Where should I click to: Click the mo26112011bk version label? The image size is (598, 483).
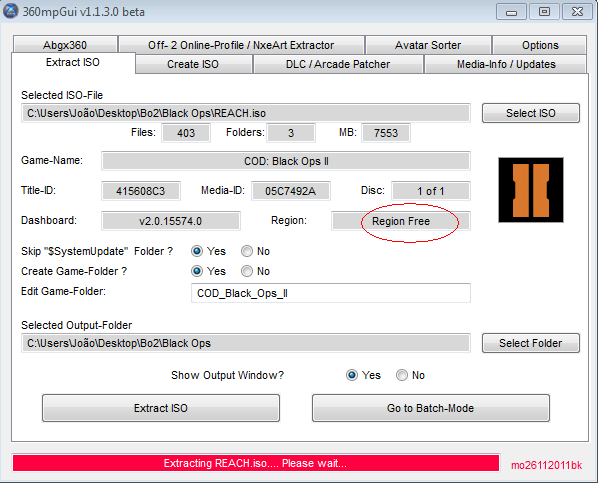(547, 465)
